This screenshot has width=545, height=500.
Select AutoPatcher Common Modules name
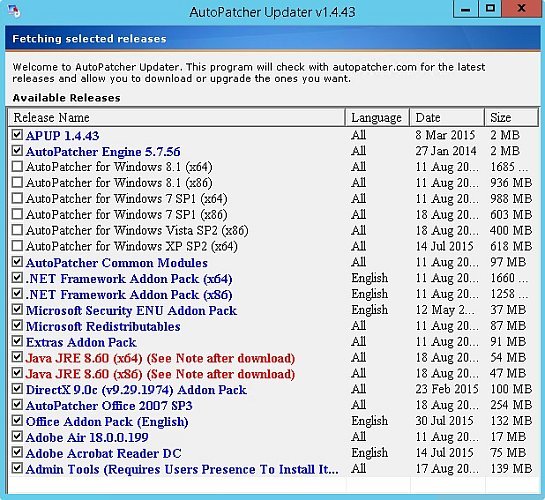[x=116, y=263]
